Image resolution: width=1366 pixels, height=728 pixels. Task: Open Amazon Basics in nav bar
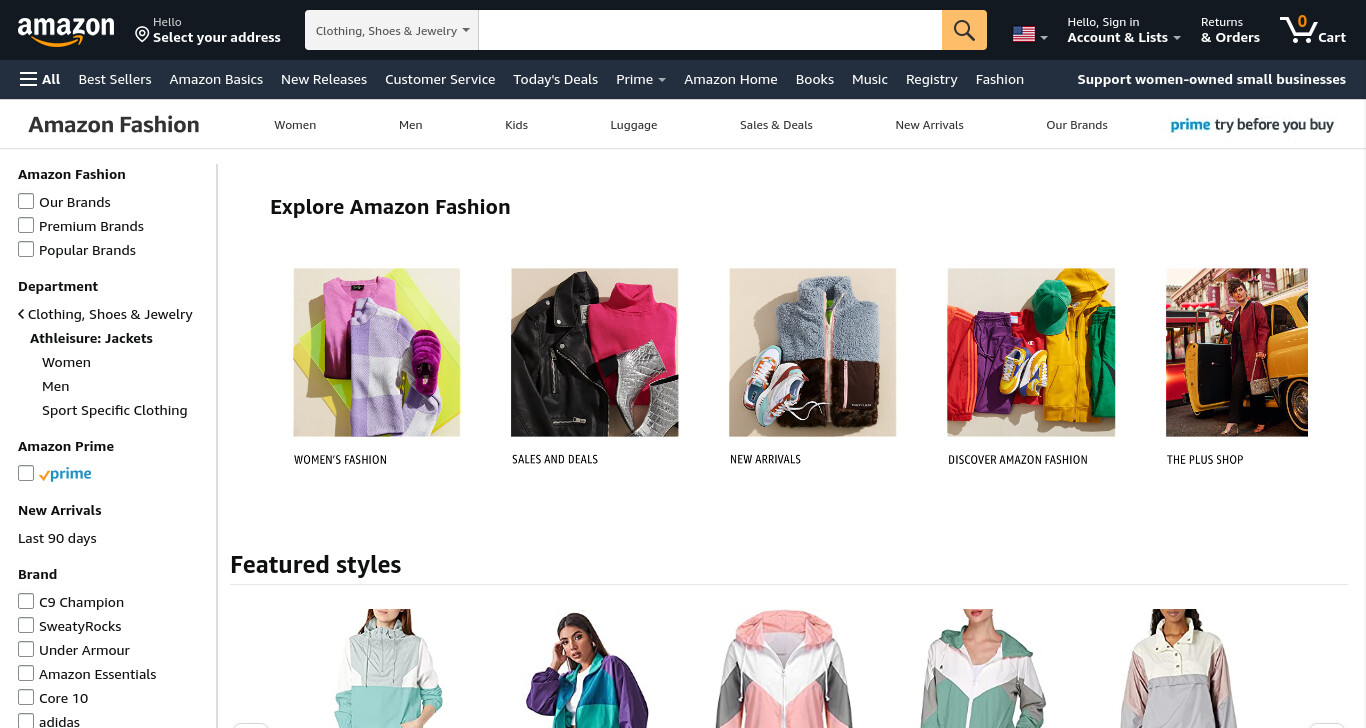[216, 79]
